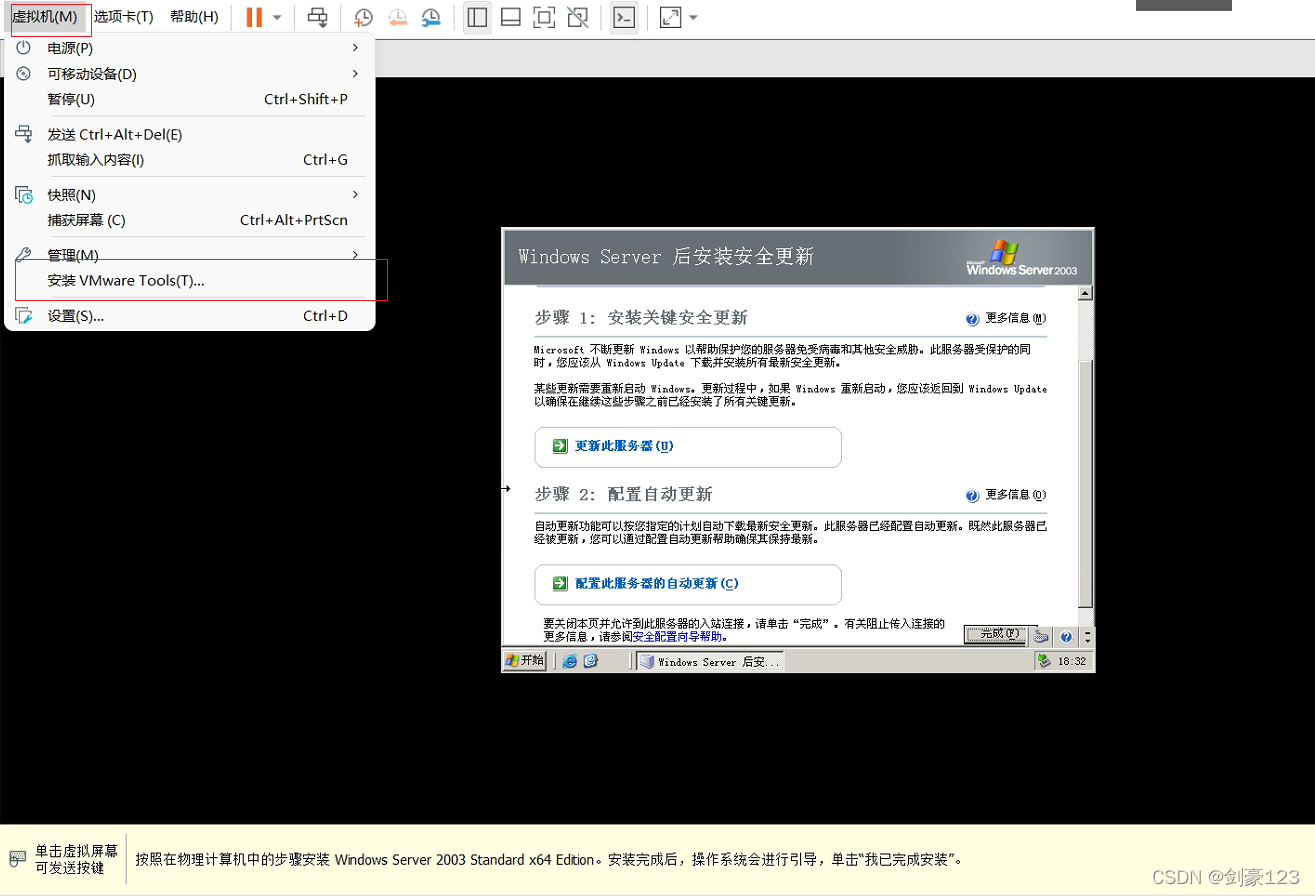Click the chevron arrow on the 快照(N) row
Screen dimensions: 1315x896
[355, 195]
